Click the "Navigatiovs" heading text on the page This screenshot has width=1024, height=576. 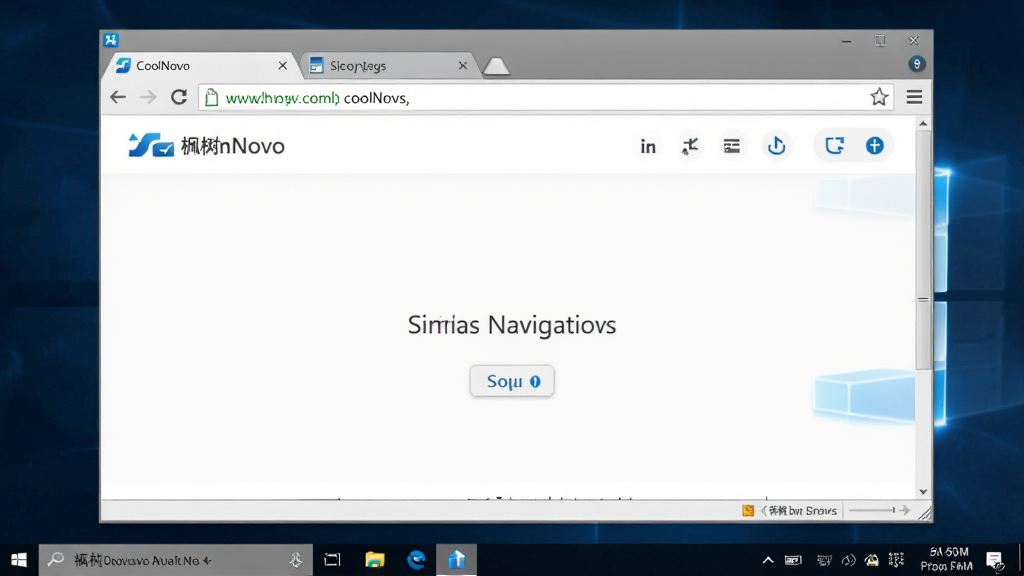point(552,325)
